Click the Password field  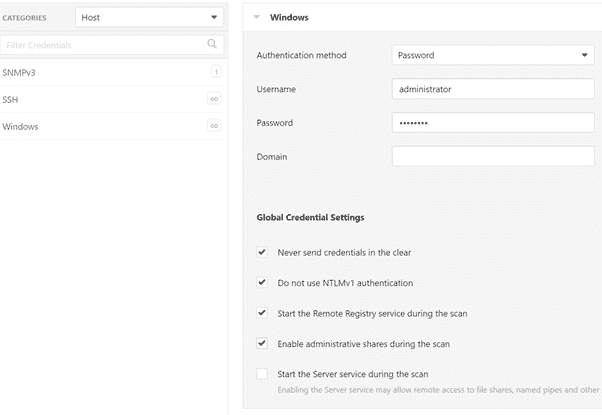493,123
